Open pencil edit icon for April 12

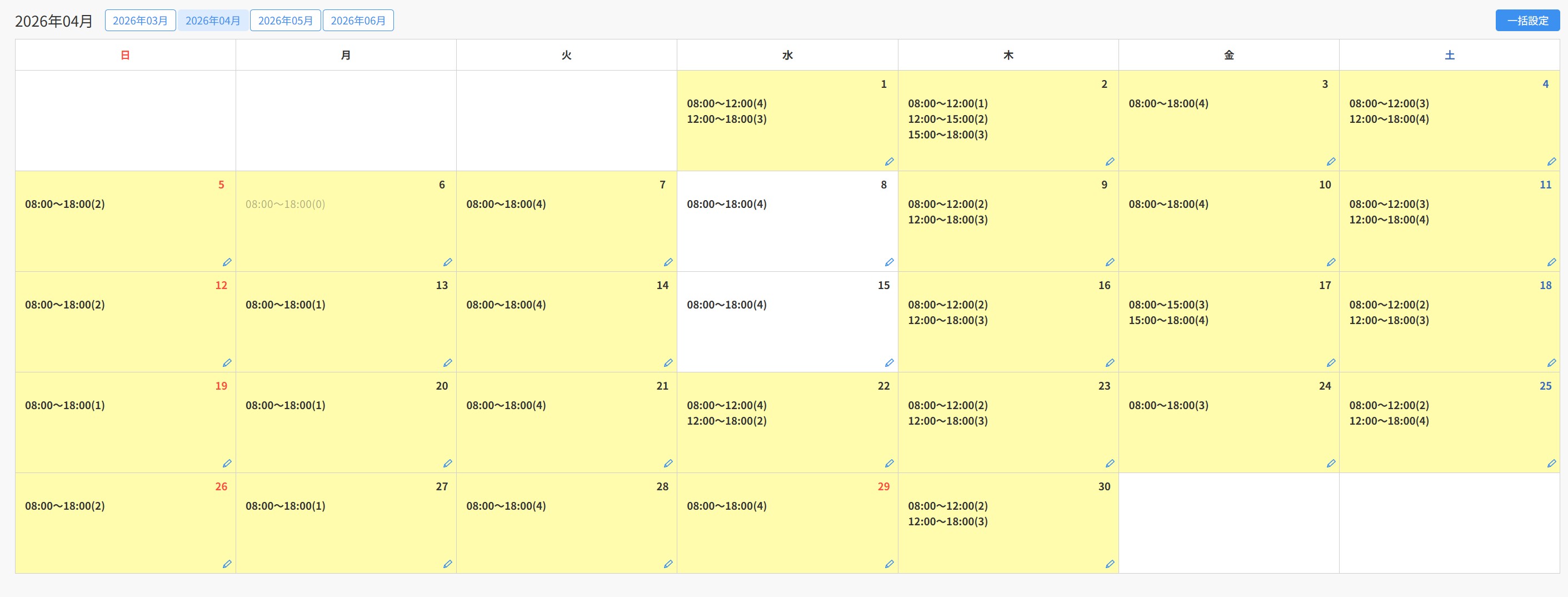[227, 362]
